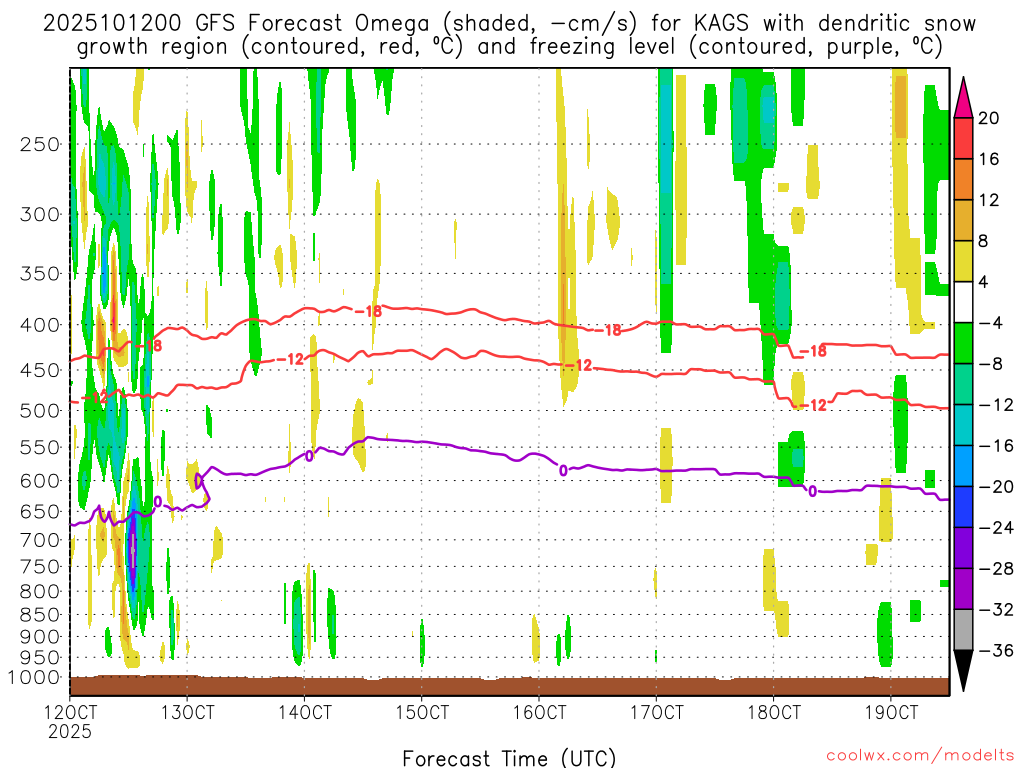
Task: Click the 120CT time axis label
Action: click(x=70, y=712)
